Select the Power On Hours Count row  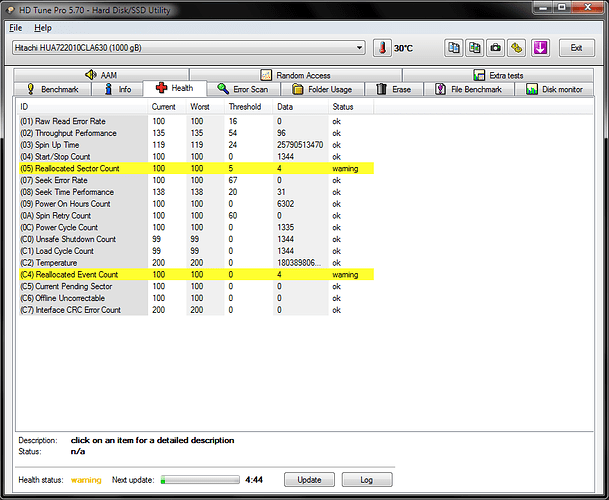[196, 204]
